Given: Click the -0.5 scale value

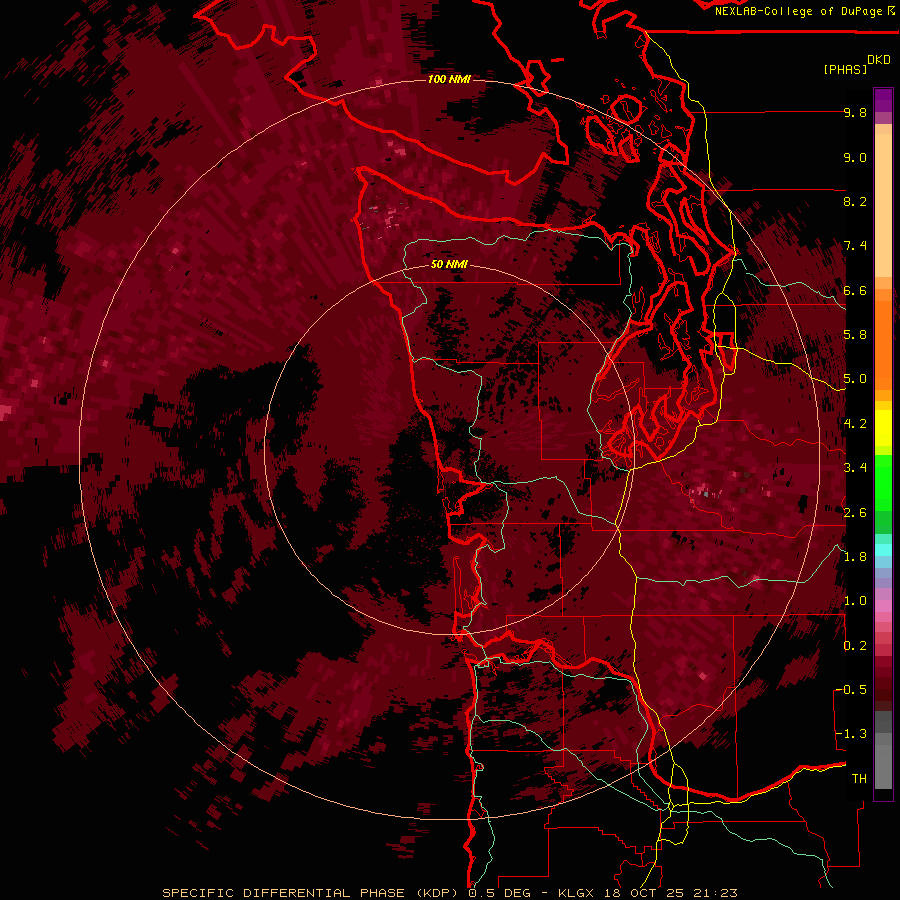Looking at the screenshot, I should point(852,690).
